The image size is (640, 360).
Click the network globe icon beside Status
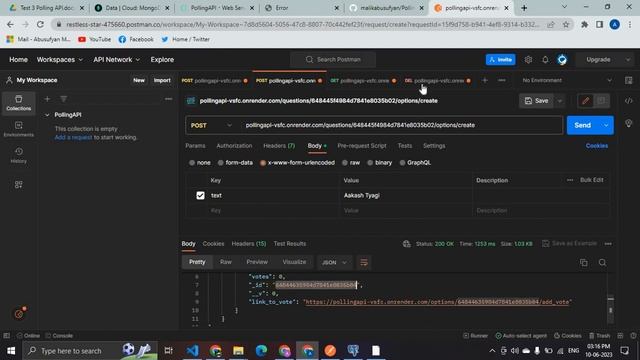coord(406,244)
